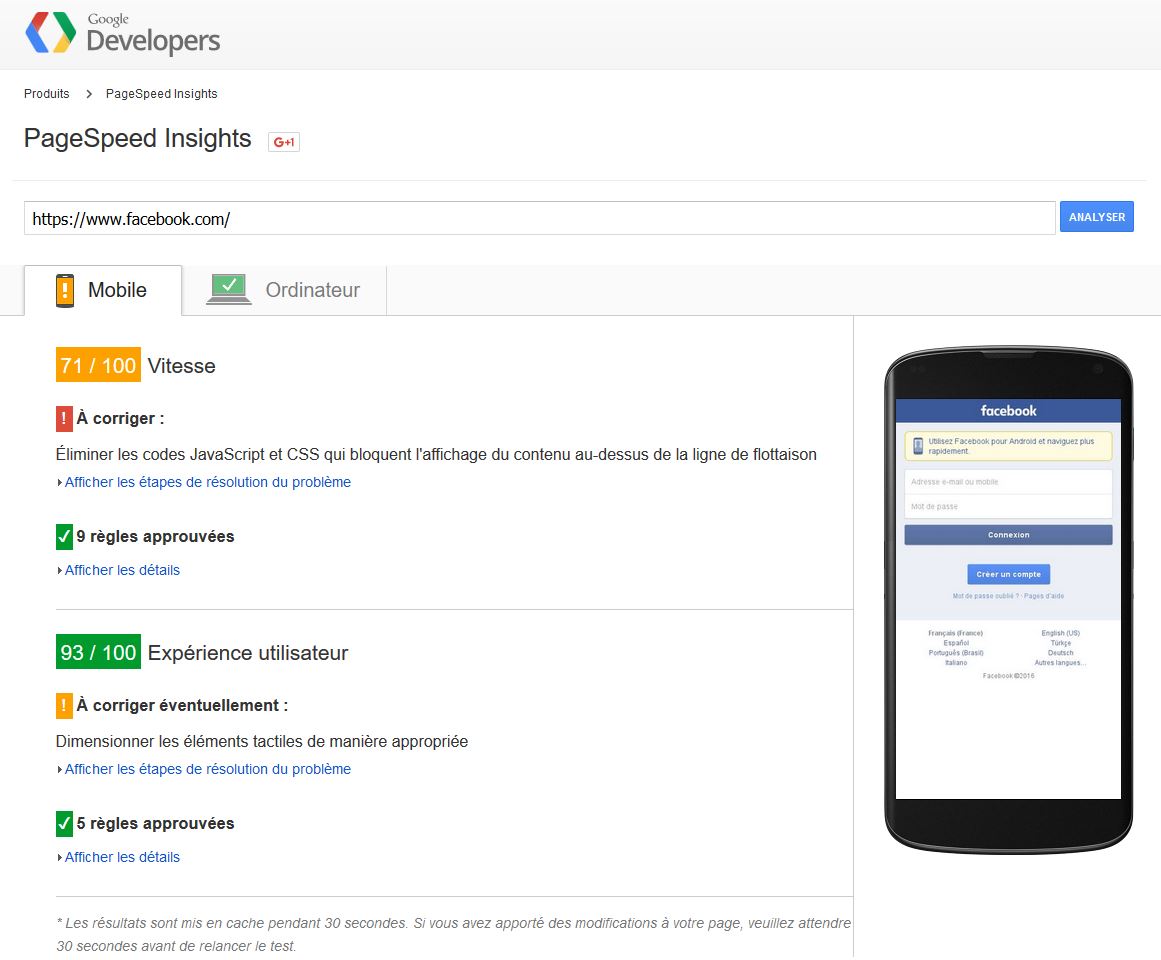Click the cache note about 30 secondes
The height and width of the screenshot is (960, 1161).
pos(454,934)
